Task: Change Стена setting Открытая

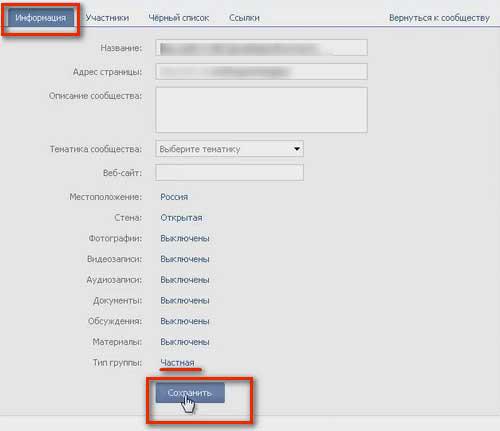Action: tap(181, 218)
